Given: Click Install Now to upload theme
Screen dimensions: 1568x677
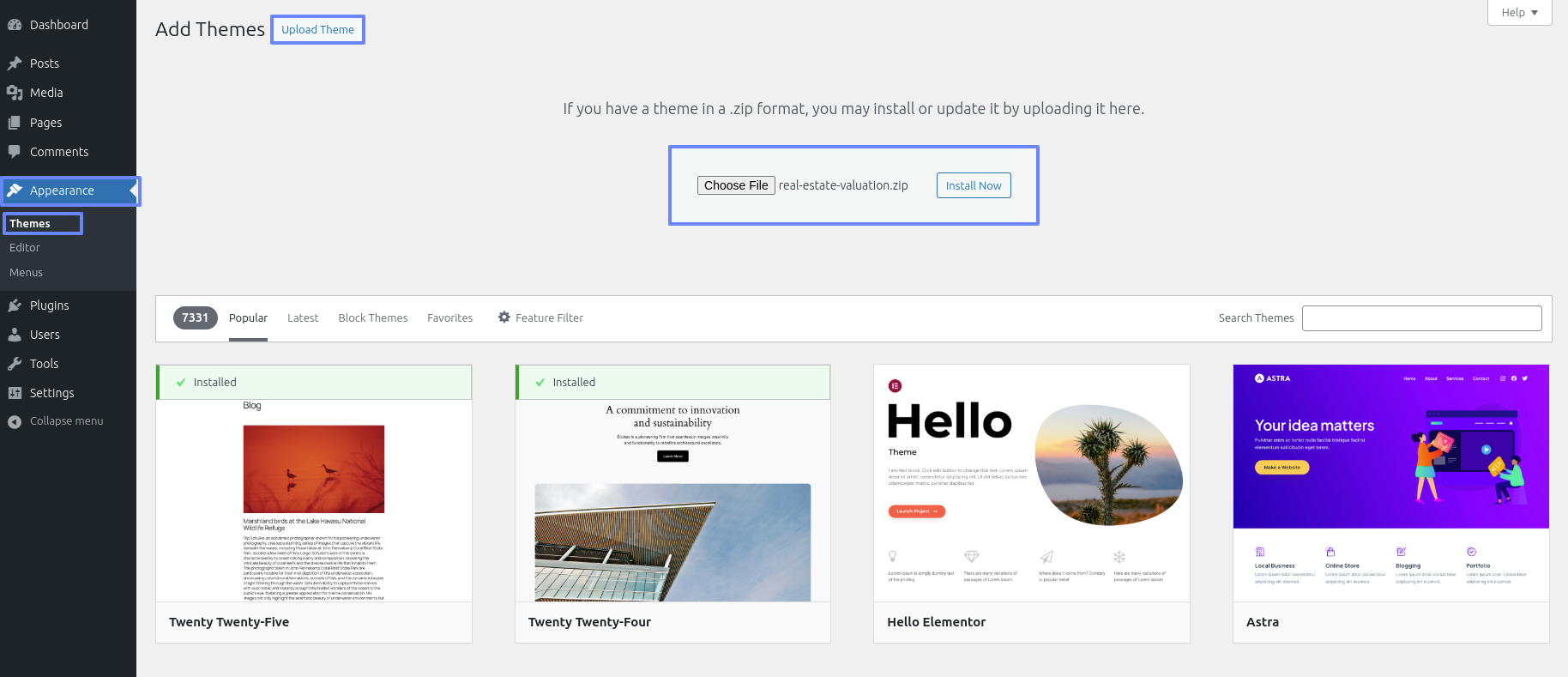Looking at the screenshot, I should 974,185.
